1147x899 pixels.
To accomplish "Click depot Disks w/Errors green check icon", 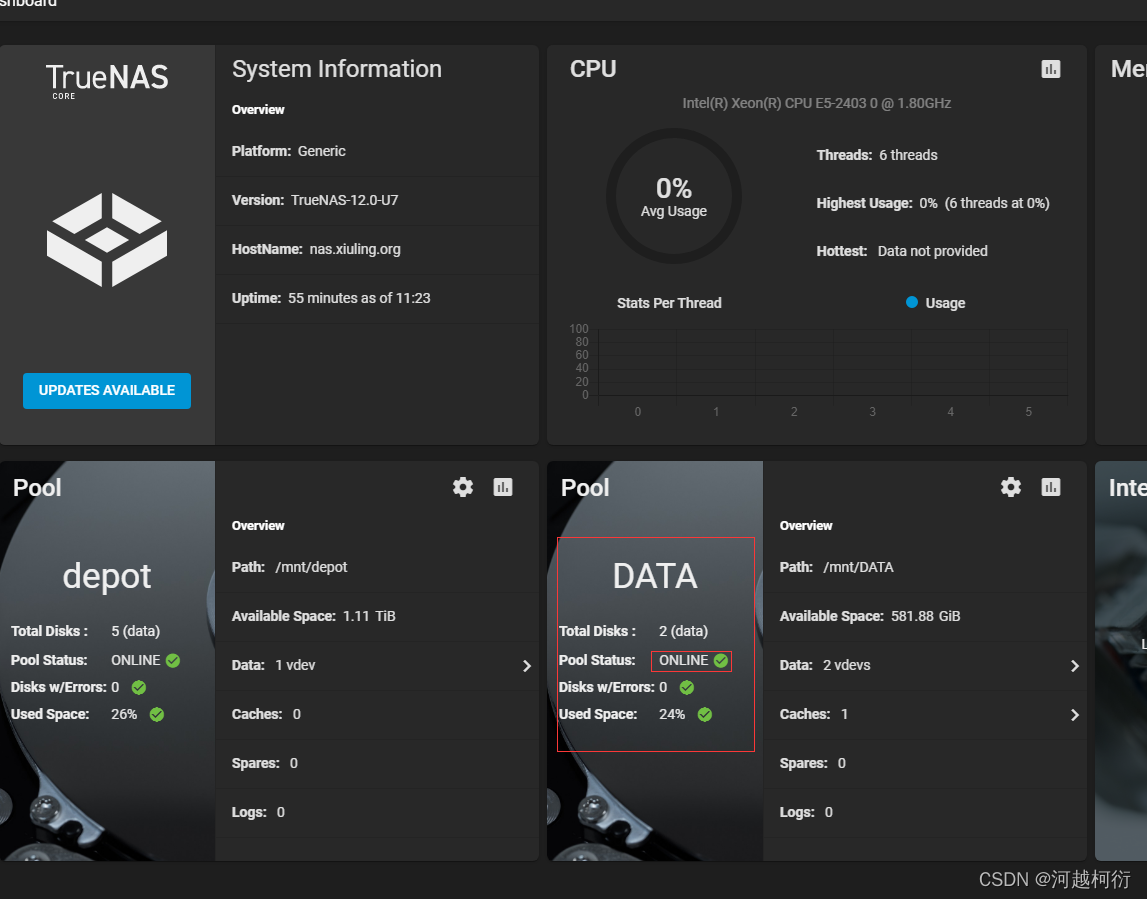I will click(139, 688).
